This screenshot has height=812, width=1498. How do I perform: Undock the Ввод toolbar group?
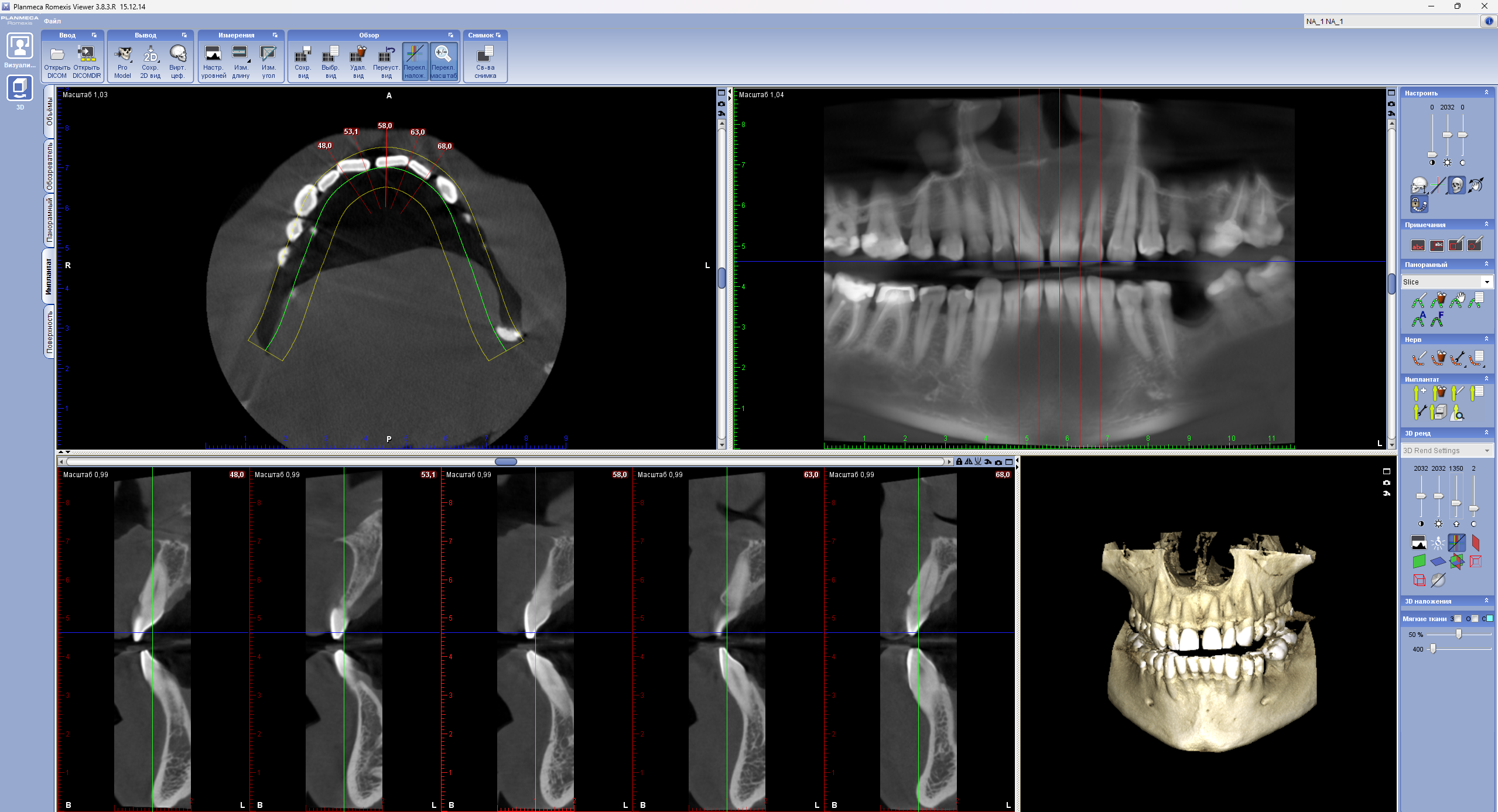coord(94,35)
